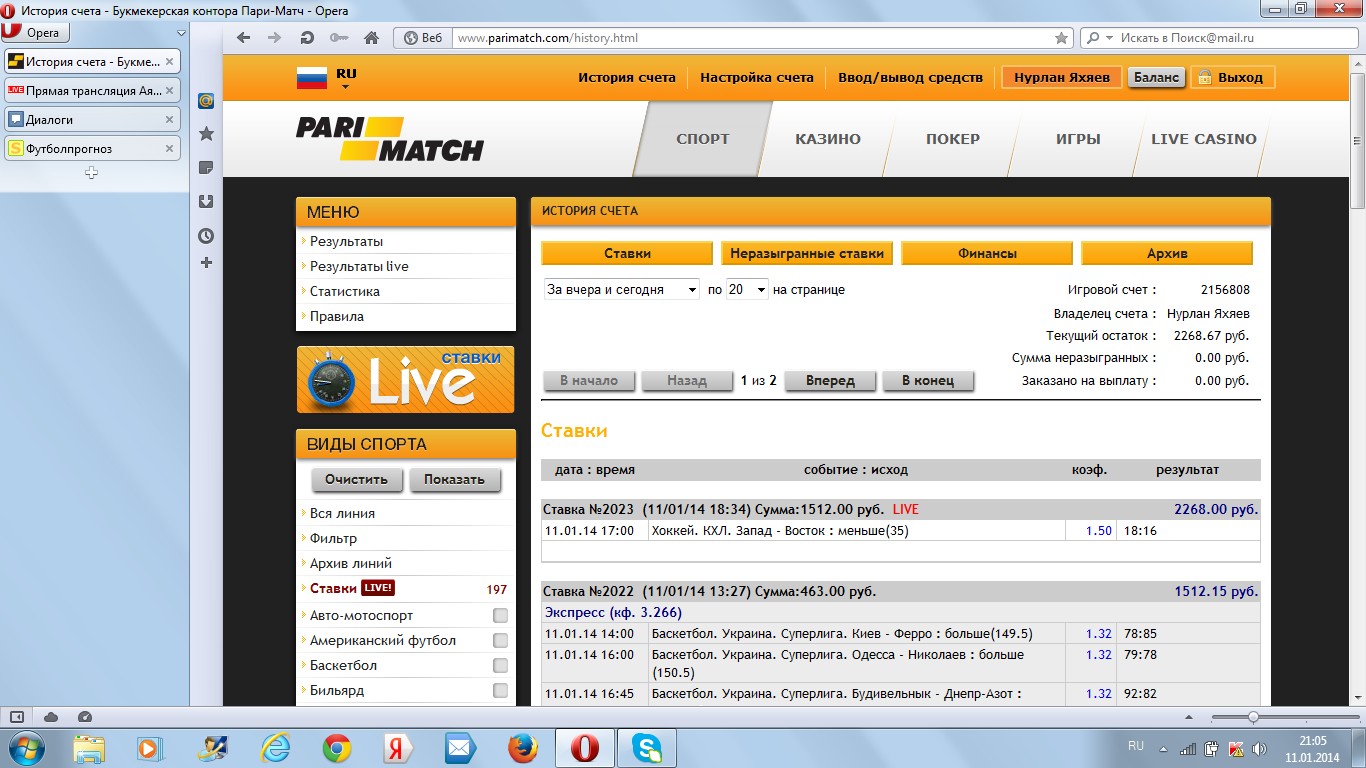Viewport: 1366px width, 768px height.
Task: Tick the Американский футбол checkbox
Action: point(500,641)
